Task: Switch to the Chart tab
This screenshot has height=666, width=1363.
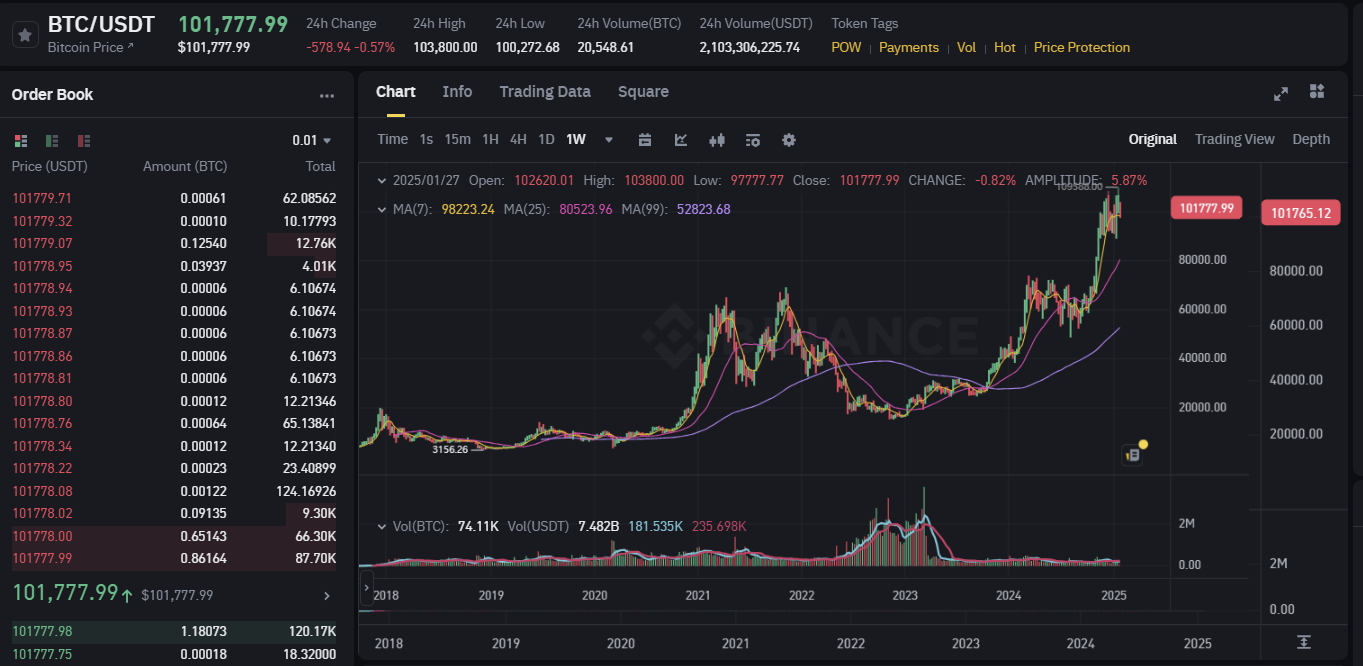Action: [x=396, y=92]
